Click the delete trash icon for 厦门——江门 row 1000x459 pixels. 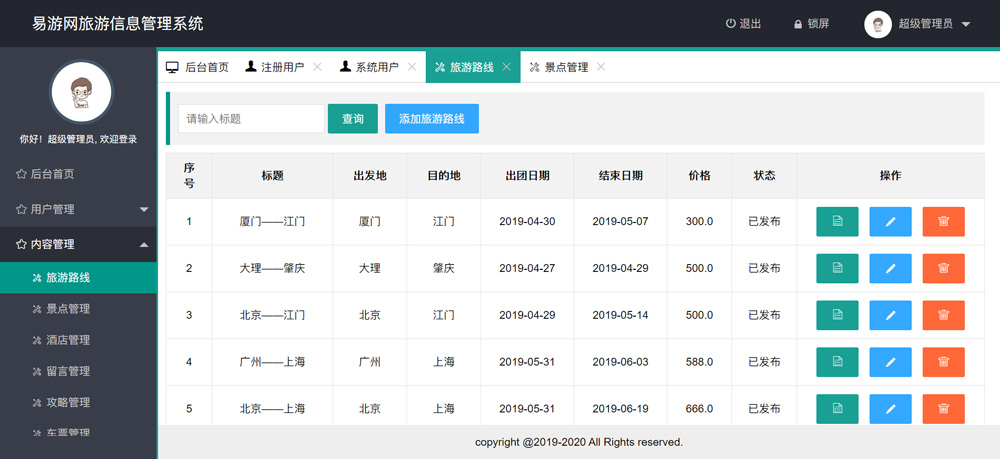coord(943,221)
